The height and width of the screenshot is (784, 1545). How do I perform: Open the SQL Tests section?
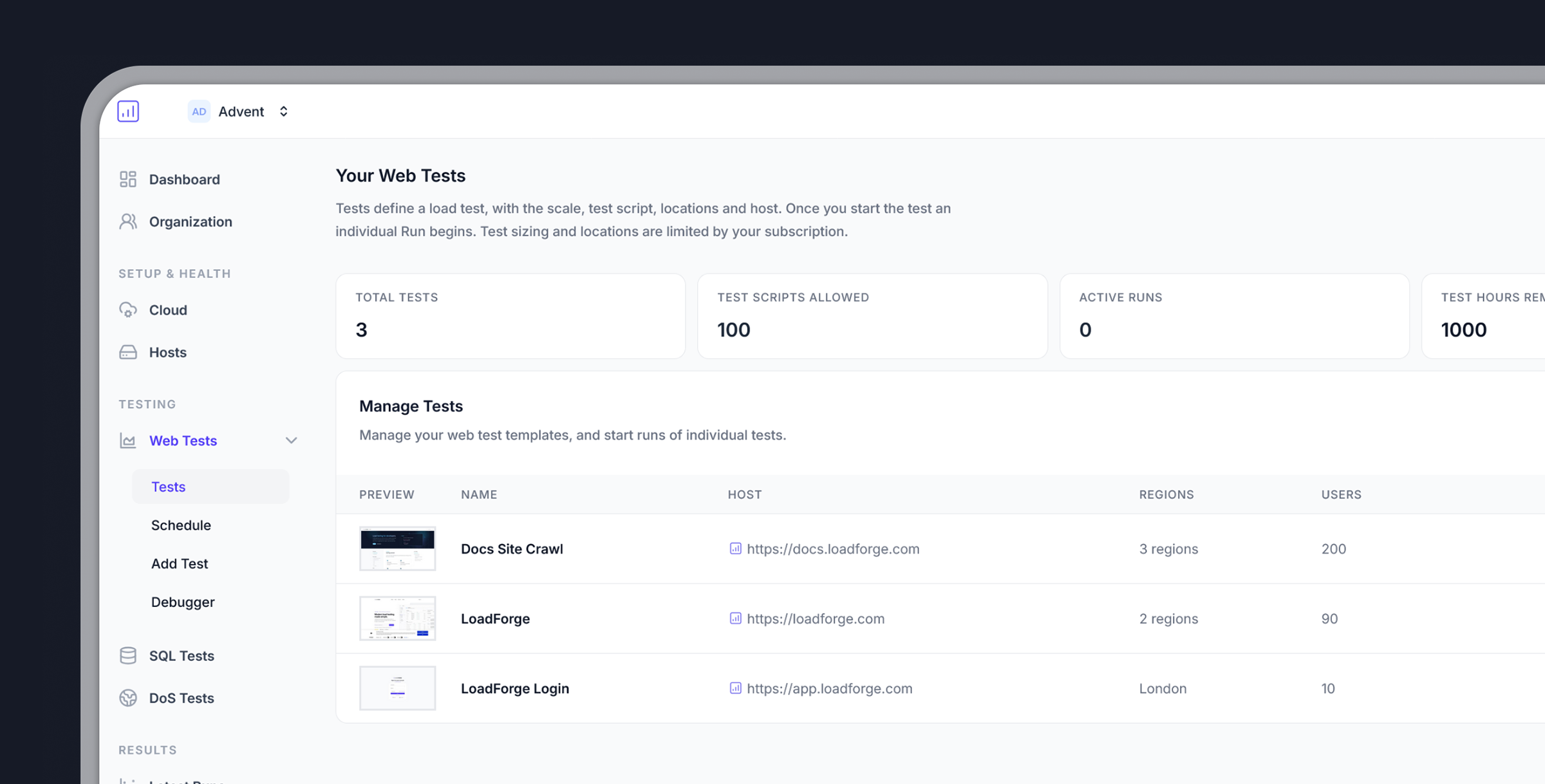click(x=182, y=655)
